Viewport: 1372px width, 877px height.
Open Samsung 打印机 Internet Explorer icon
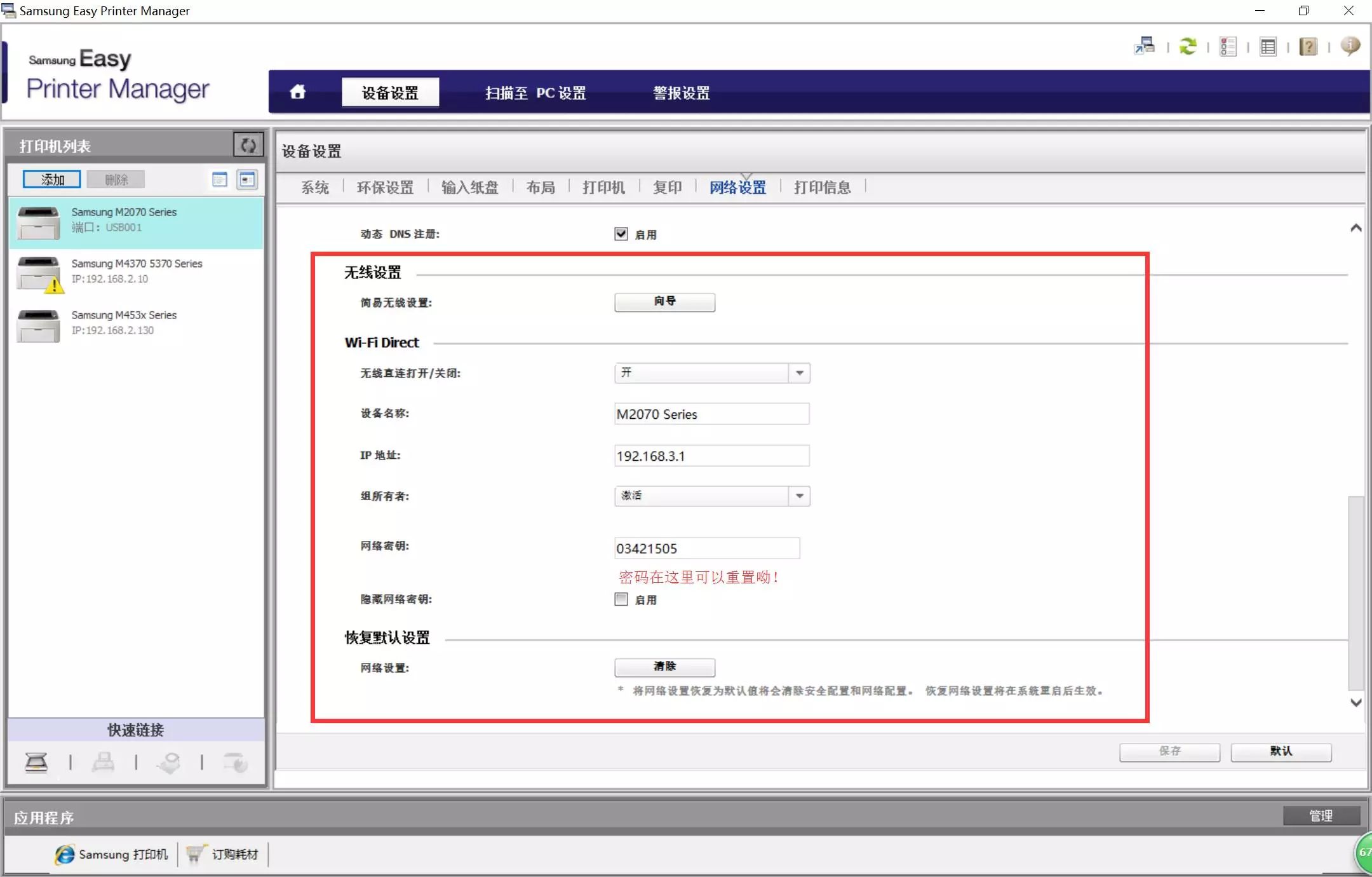point(64,854)
